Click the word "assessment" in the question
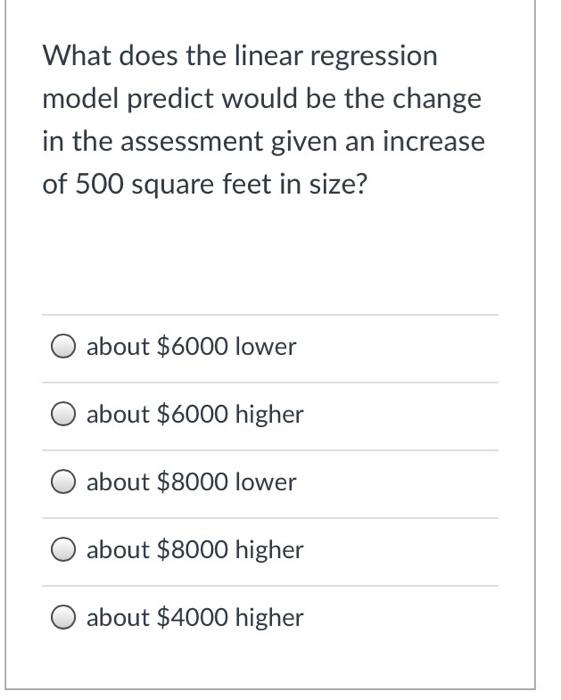Image resolution: width=561 pixels, height=700 pixels. pyautogui.click(x=192, y=142)
